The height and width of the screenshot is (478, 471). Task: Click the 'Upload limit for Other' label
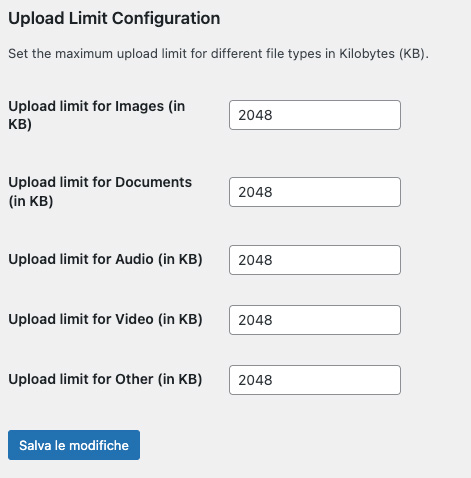click(x=105, y=379)
